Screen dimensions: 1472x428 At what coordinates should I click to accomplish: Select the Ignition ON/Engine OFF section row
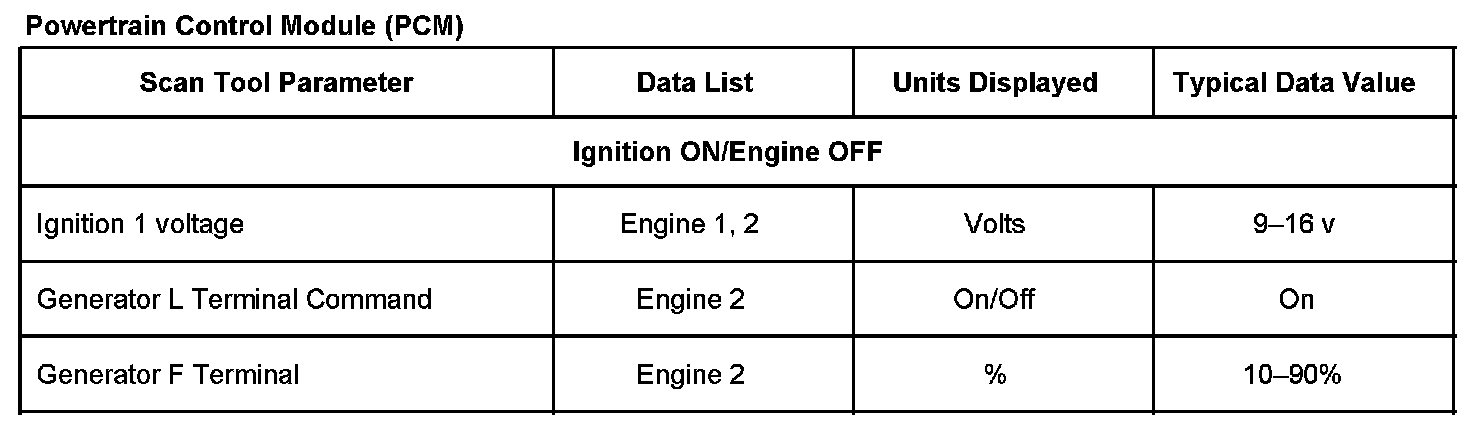[x=727, y=152]
